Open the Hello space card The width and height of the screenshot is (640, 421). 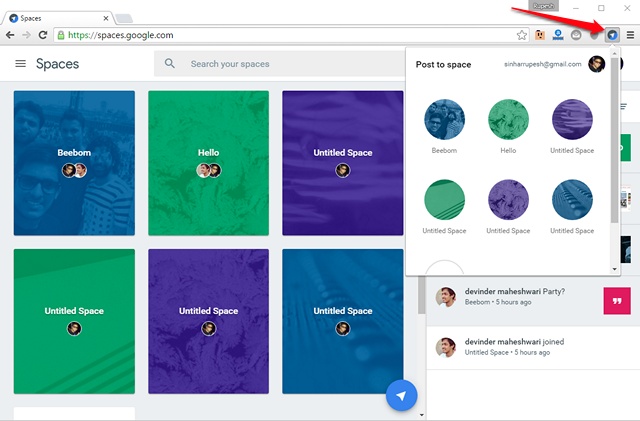[209, 163]
